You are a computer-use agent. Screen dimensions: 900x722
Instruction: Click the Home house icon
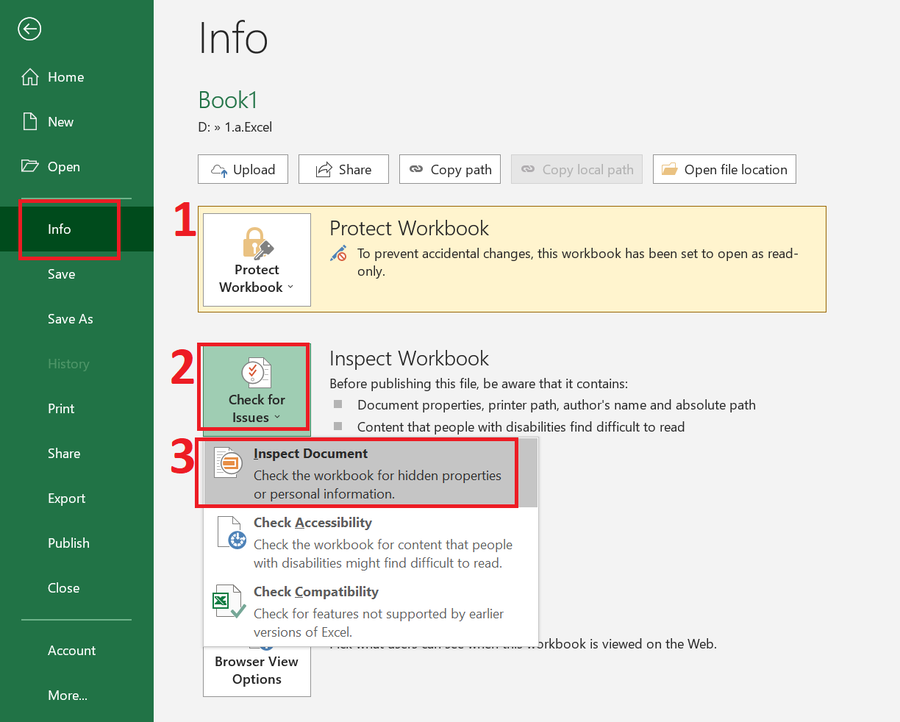click(x=30, y=77)
